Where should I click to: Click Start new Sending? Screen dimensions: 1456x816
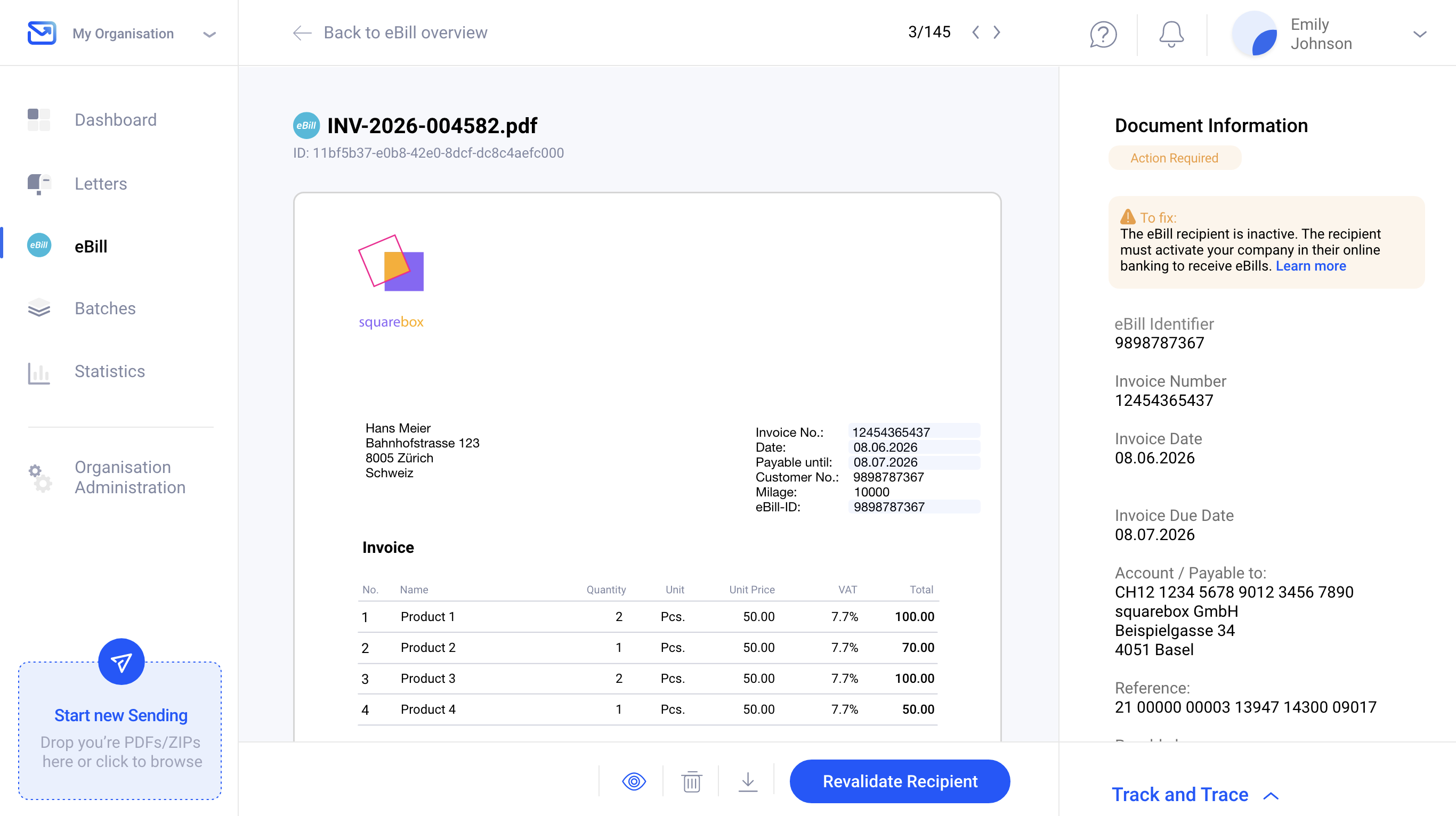pos(121,715)
